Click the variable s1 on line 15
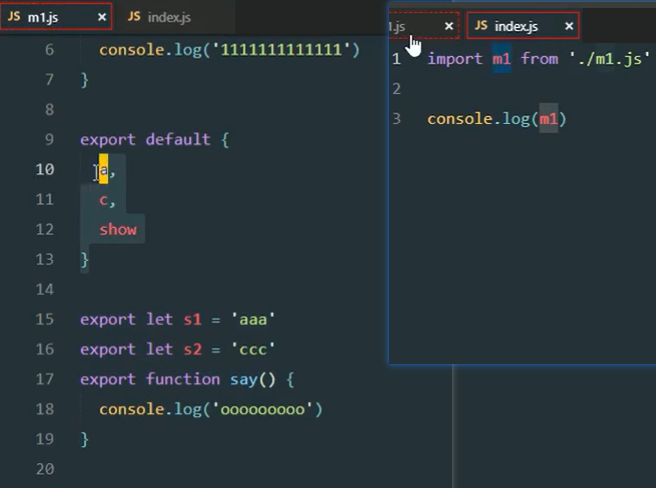This screenshot has height=488, width=656. pyautogui.click(x=192, y=320)
